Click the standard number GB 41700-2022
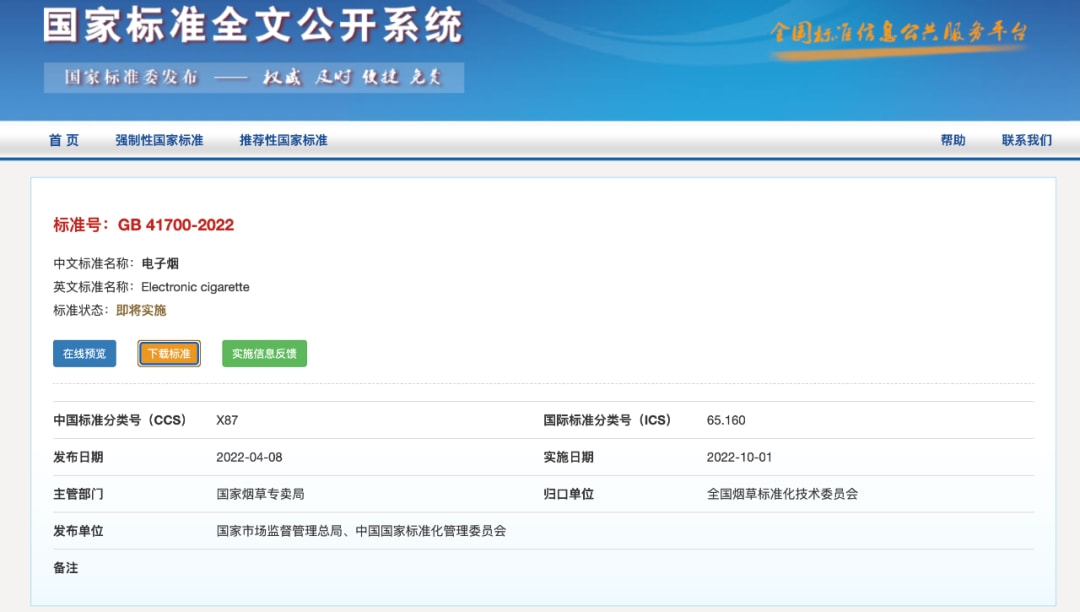This screenshot has height=612, width=1080. tap(175, 225)
